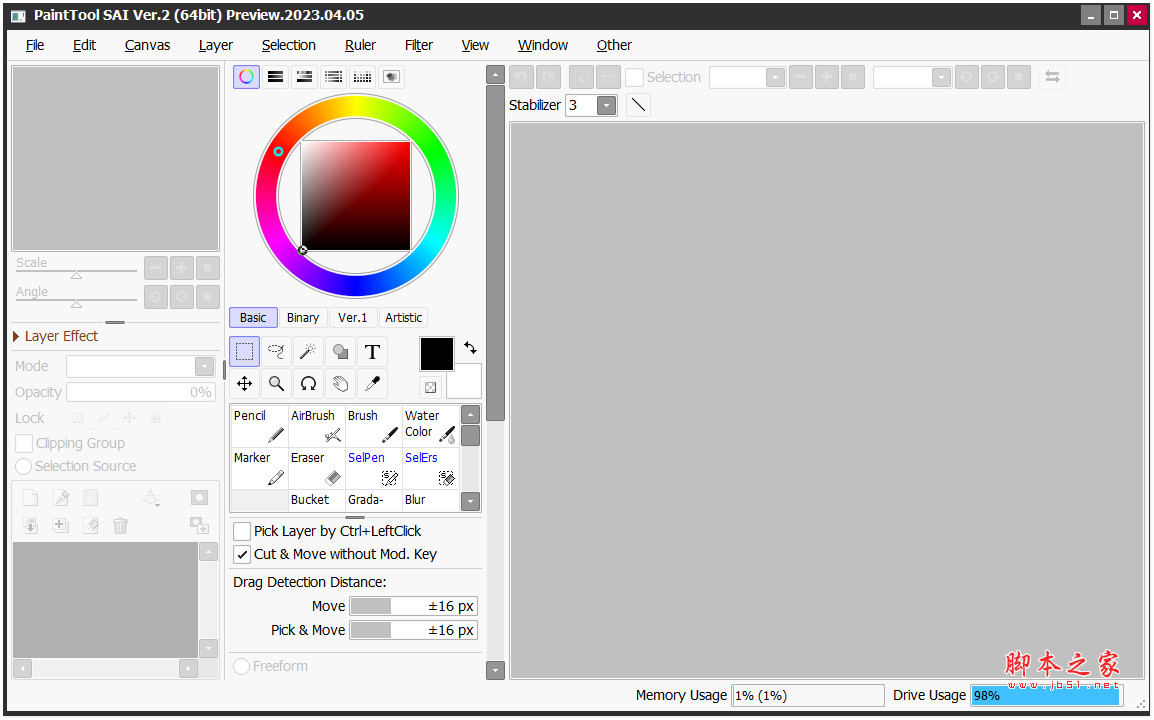
Task: Click the plus button beside Scale slider
Action: coord(181,268)
